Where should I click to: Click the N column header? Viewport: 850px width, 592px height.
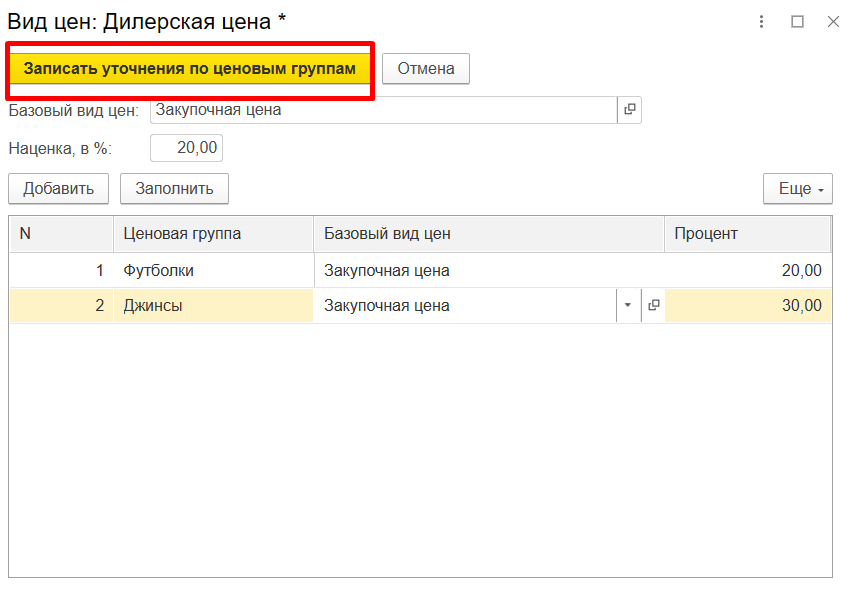tap(61, 234)
